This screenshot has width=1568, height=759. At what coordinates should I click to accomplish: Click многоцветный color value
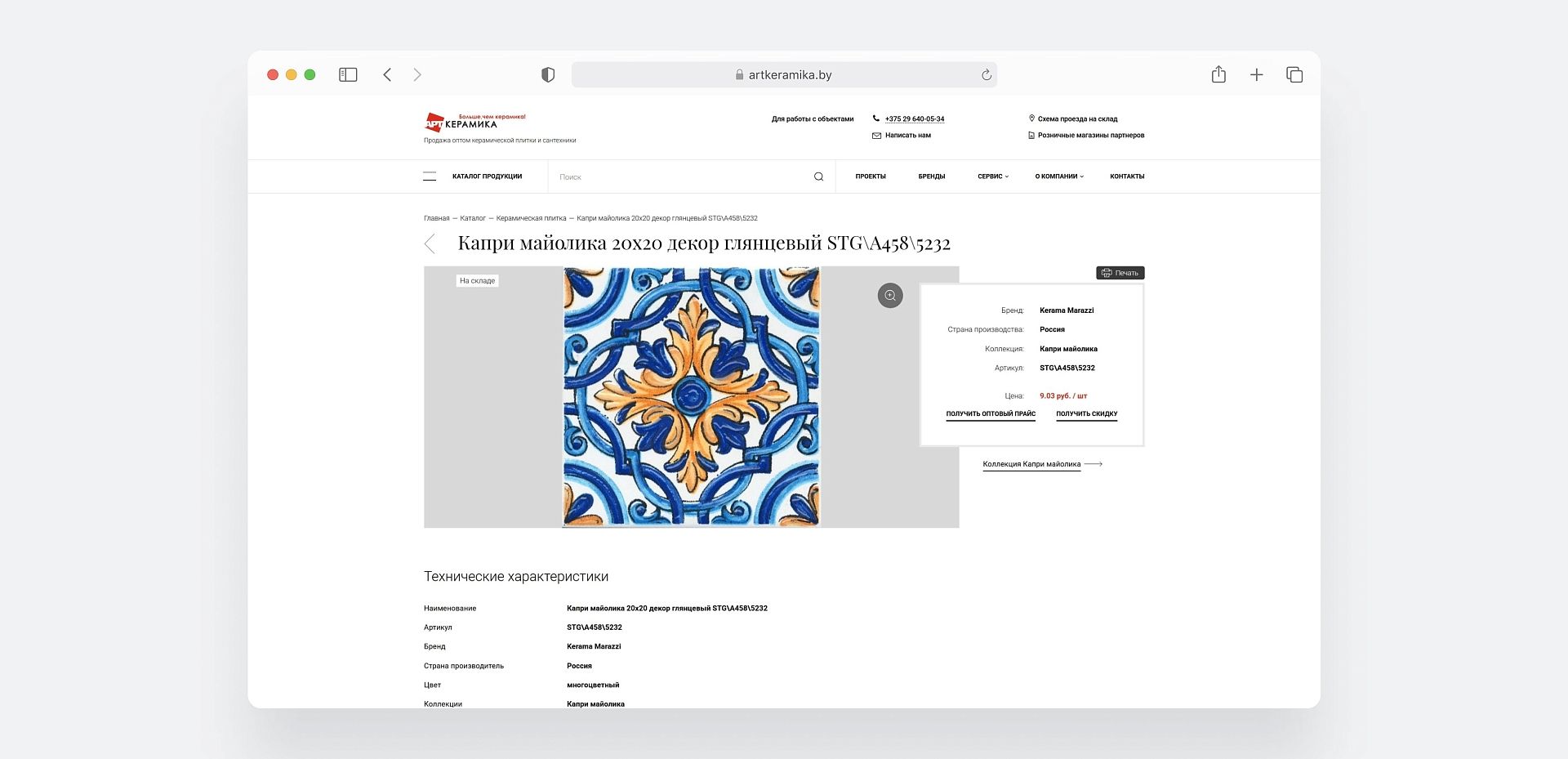pyautogui.click(x=593, y=685)
